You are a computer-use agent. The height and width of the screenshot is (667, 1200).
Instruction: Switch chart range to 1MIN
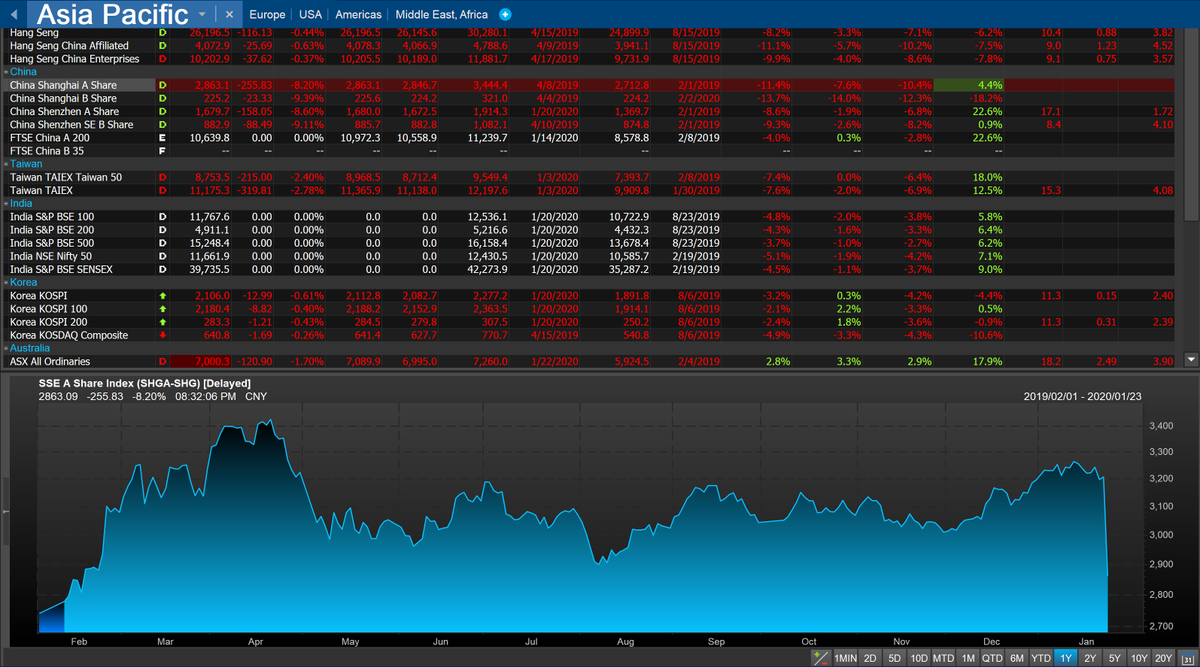845,658
